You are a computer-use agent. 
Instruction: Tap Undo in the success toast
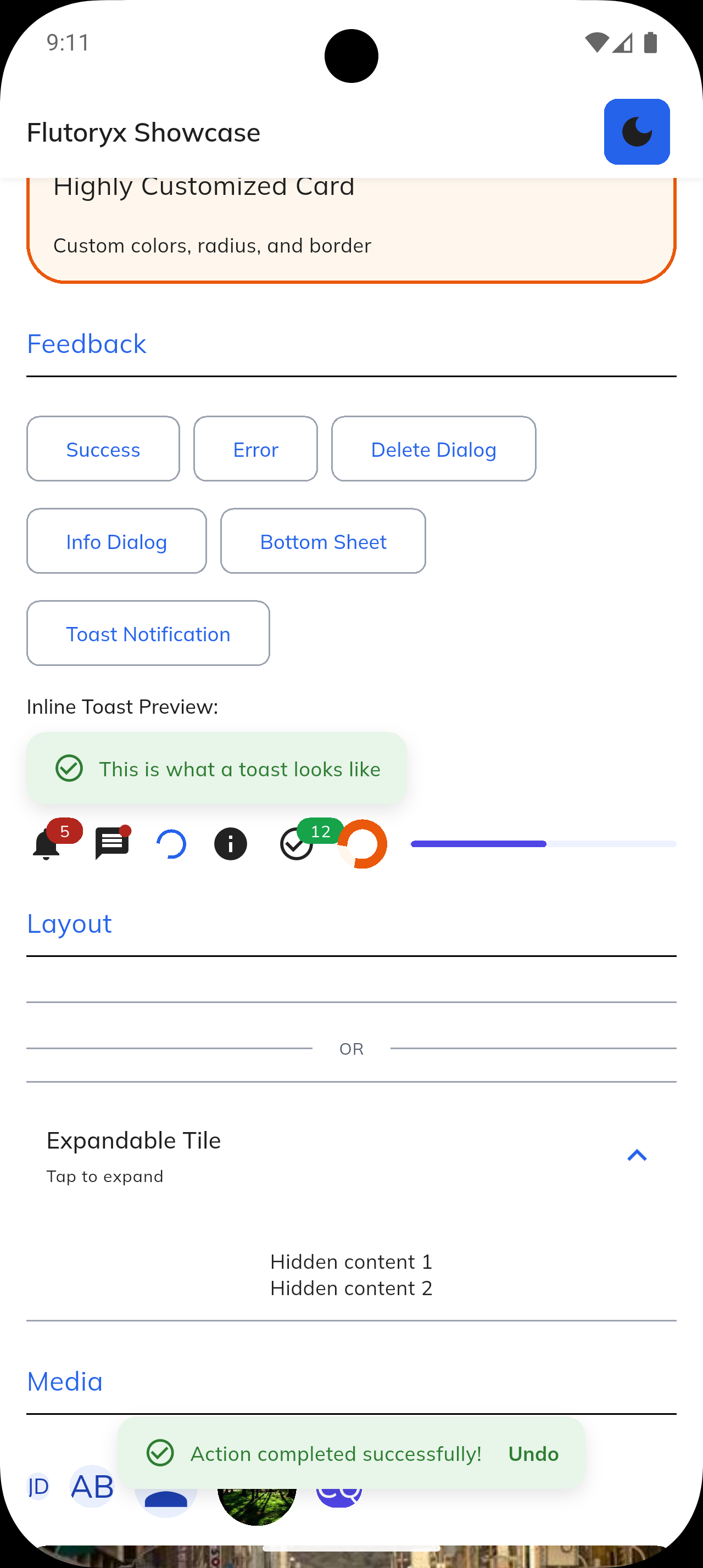[533, 1454]
